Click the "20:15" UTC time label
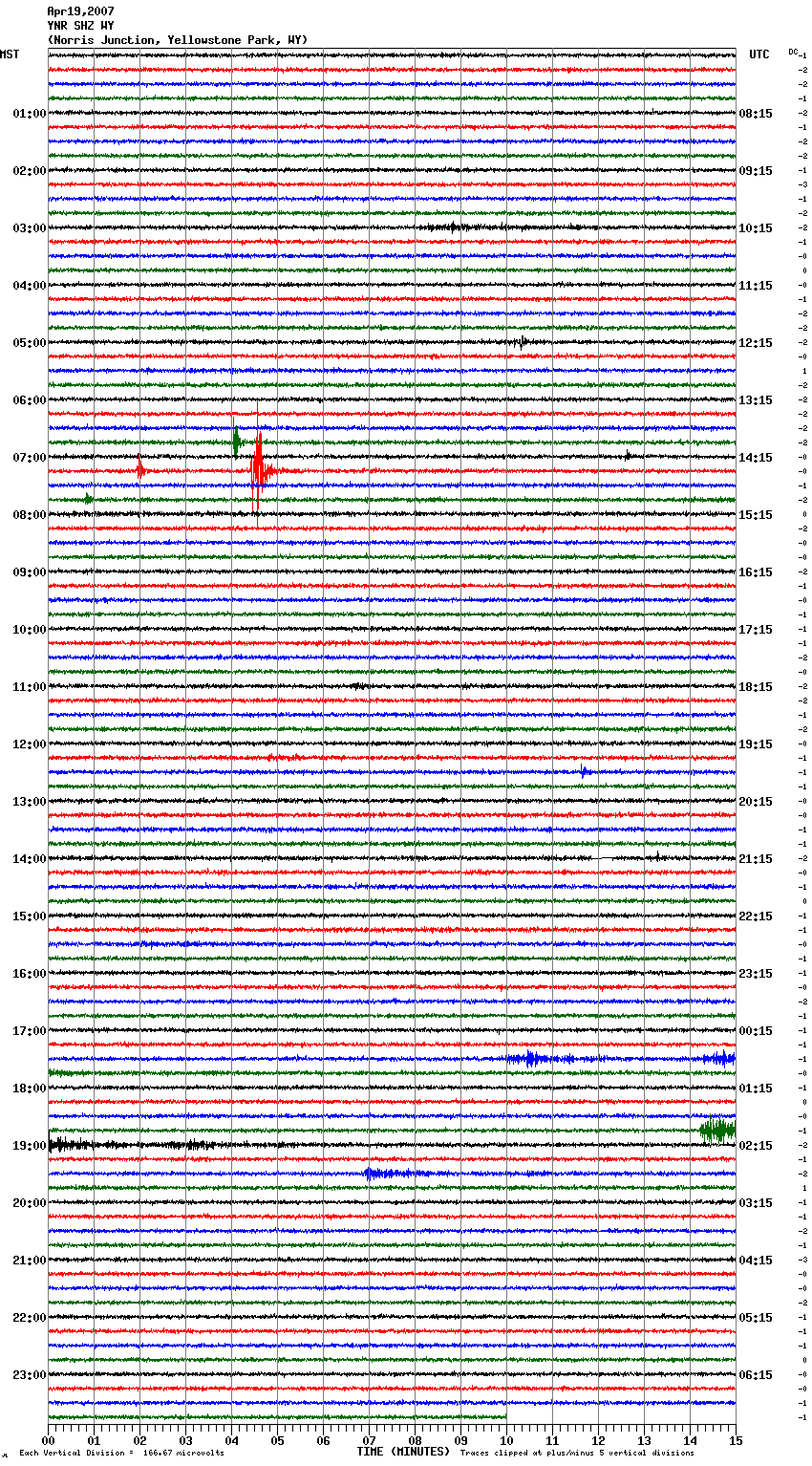 (x=756, y=802)
